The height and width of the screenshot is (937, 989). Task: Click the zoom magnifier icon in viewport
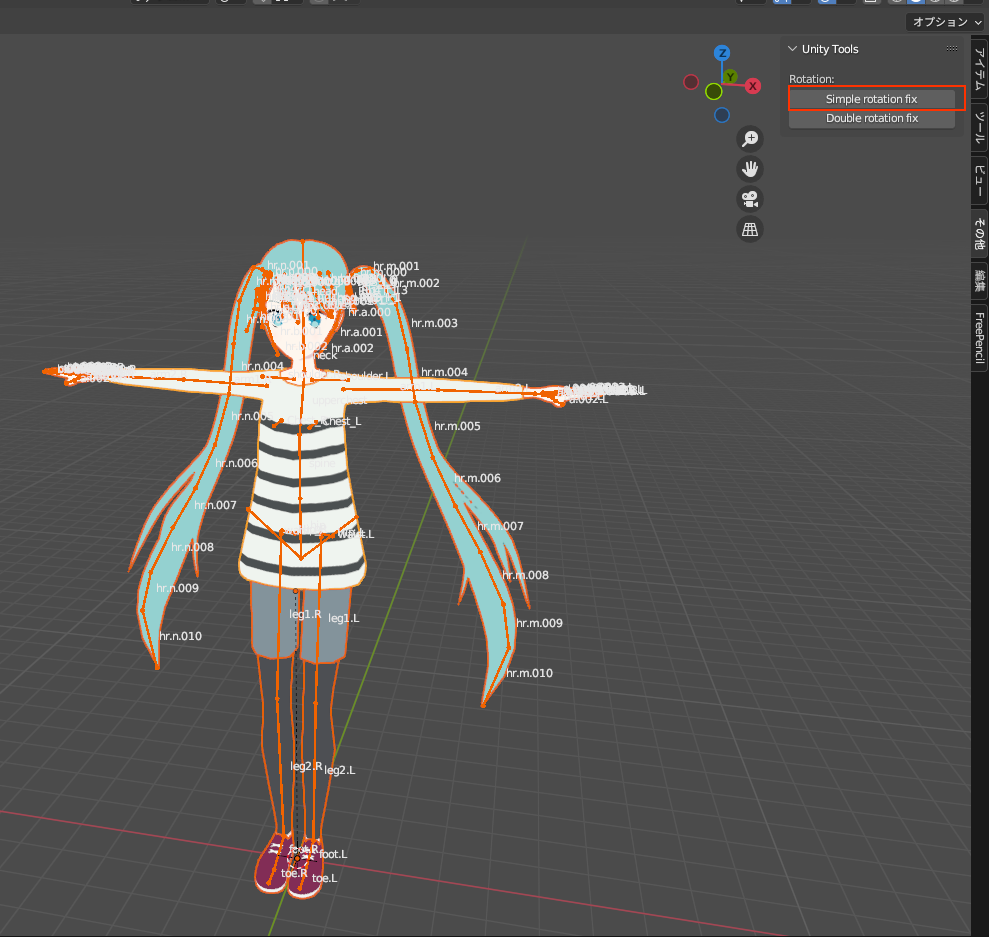[x=750, y=139]
